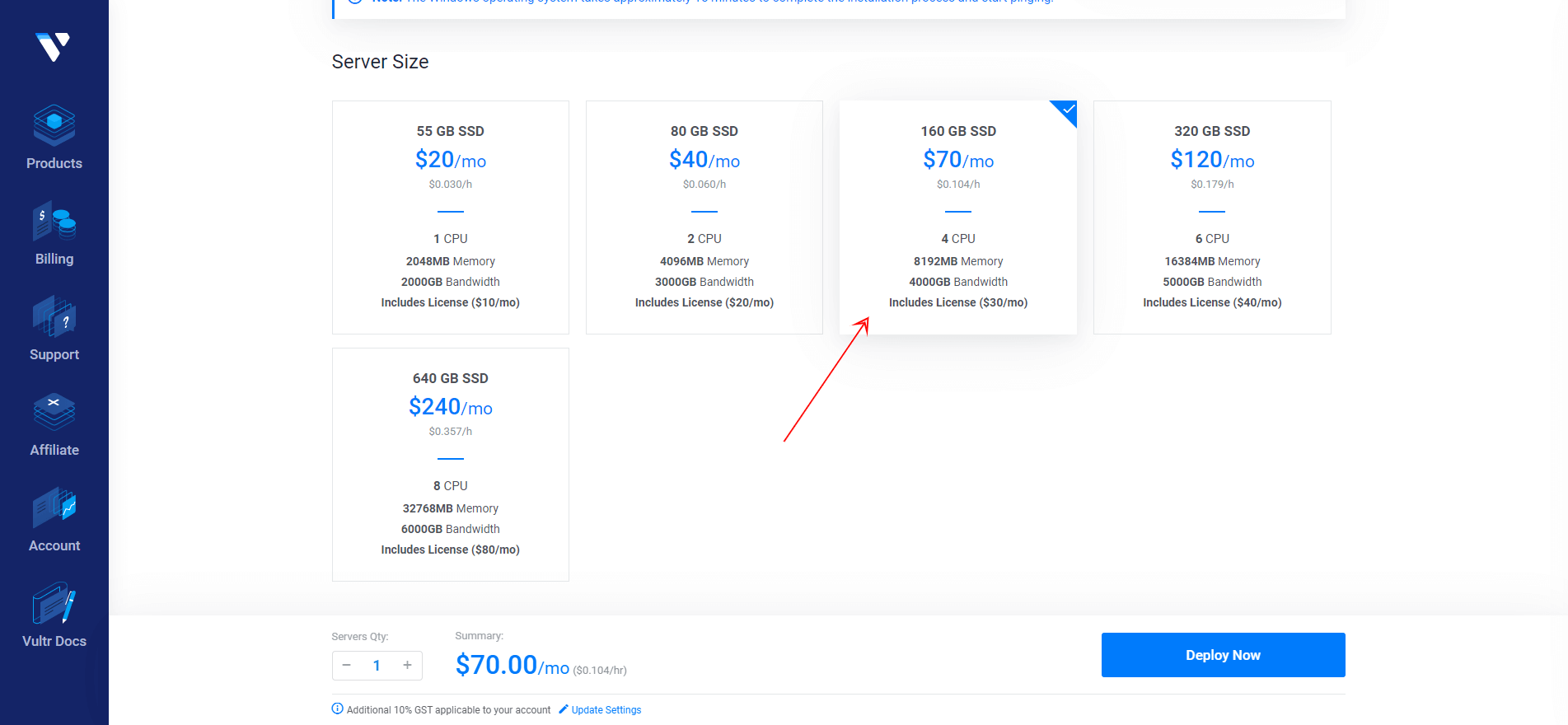Viewport: 1568px width, 725px height.
Task: Open the Products sidebar icon
Action: 54,125
